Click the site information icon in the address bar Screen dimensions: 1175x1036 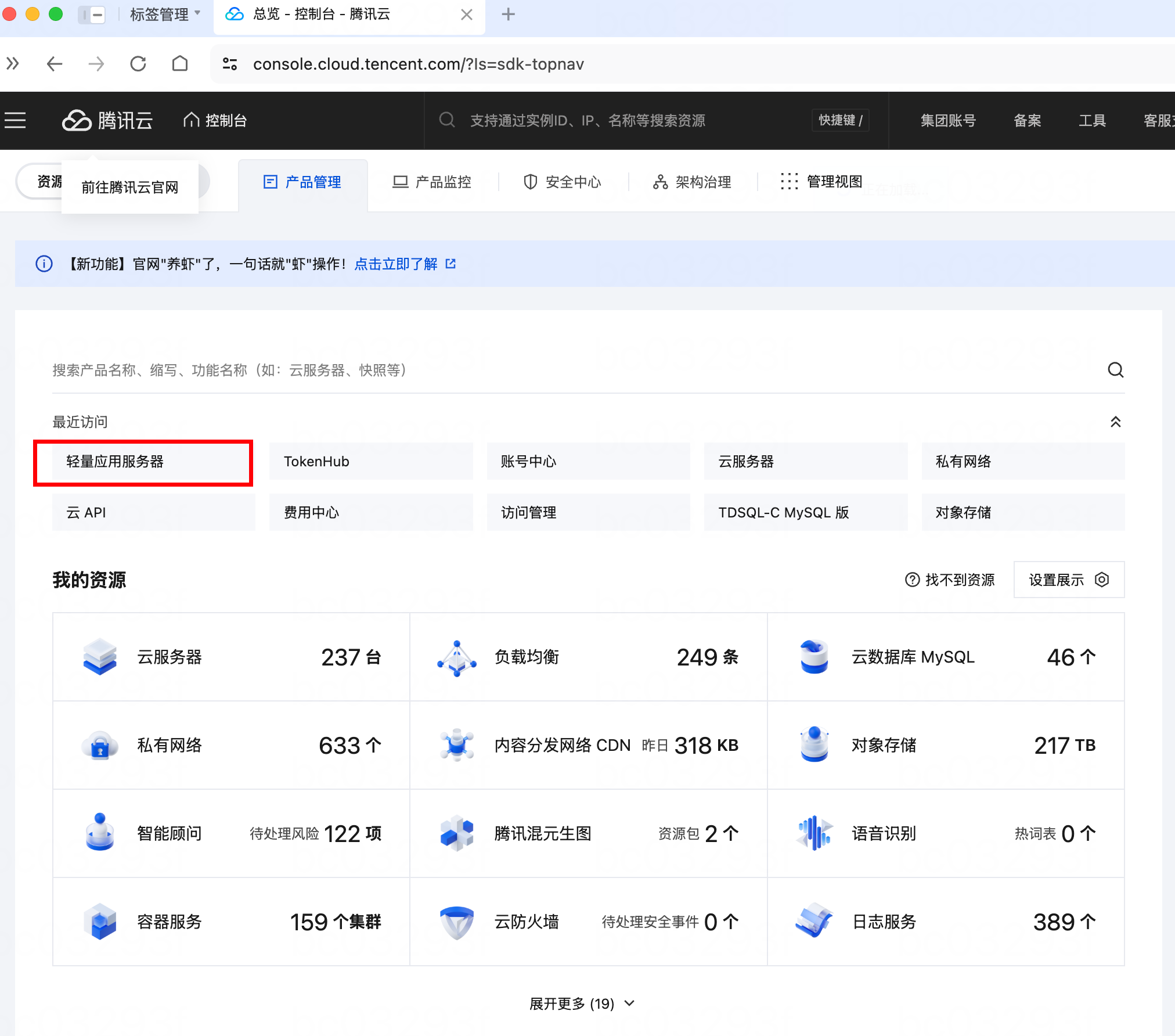230,64
